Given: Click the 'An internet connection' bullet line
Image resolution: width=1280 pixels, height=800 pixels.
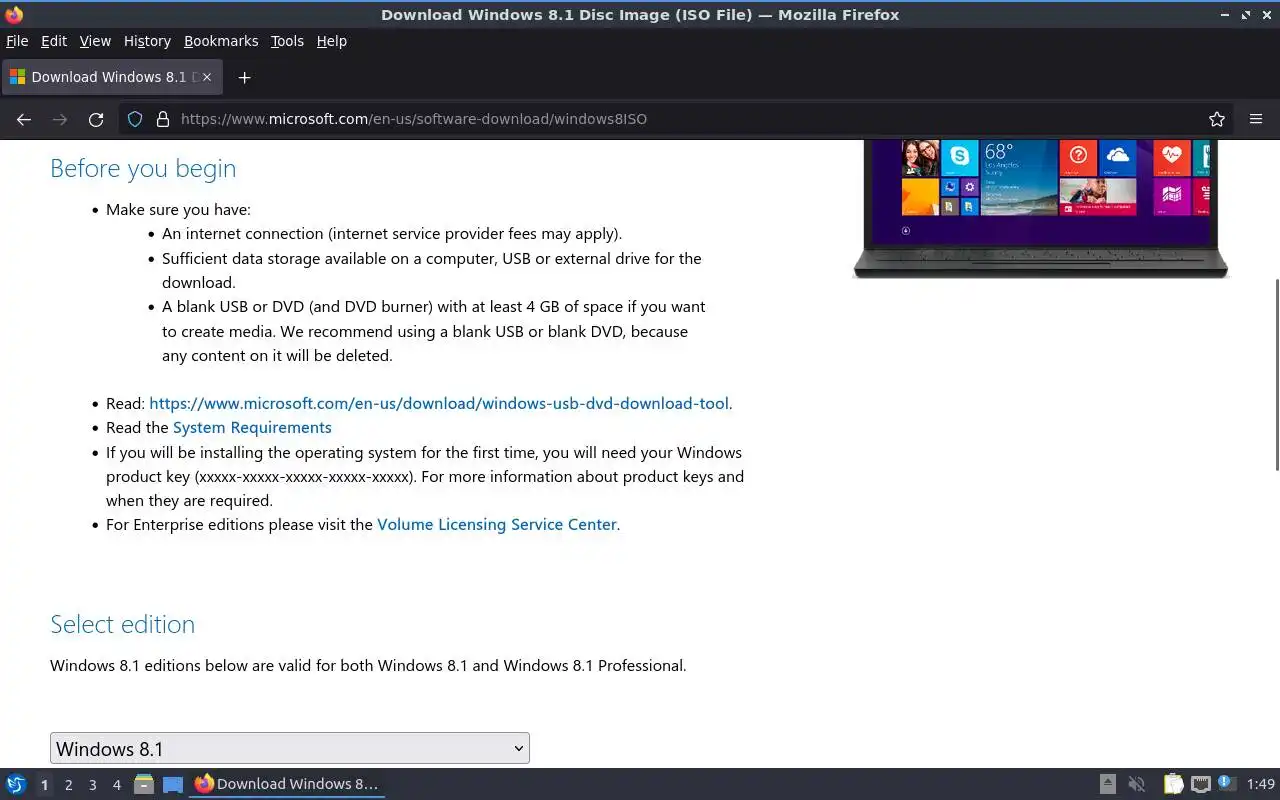Looking at the screenshot, I should tap(392, 234).
